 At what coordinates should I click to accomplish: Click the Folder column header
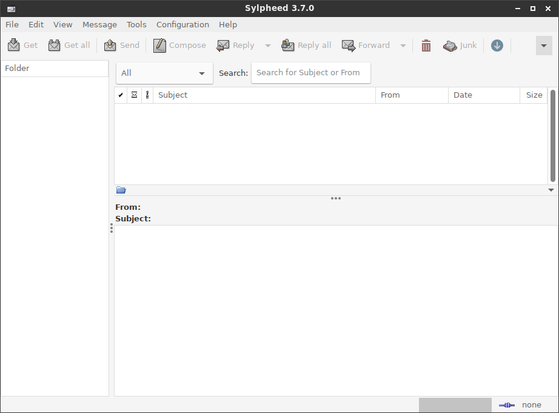[x=55, y=68]
